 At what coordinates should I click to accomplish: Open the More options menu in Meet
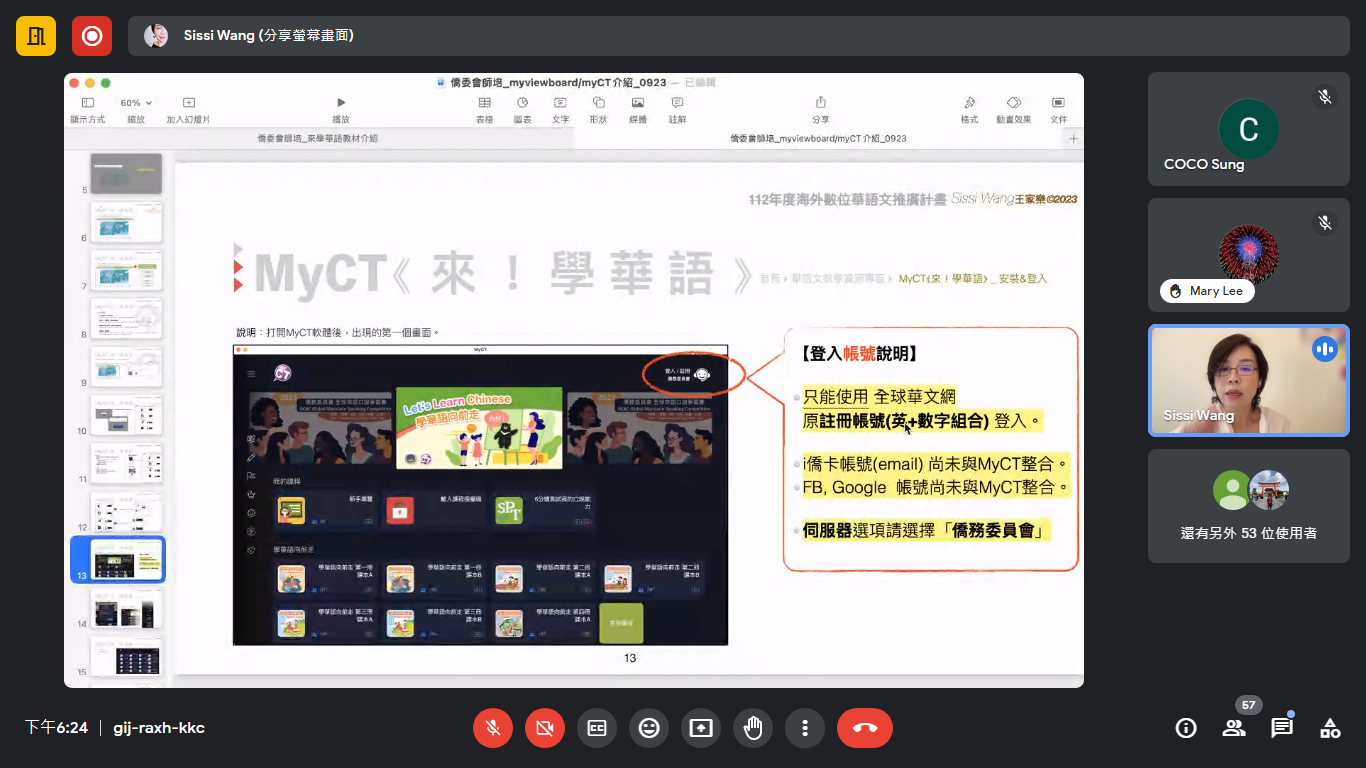pyautogui.click(x=805, y=728)
